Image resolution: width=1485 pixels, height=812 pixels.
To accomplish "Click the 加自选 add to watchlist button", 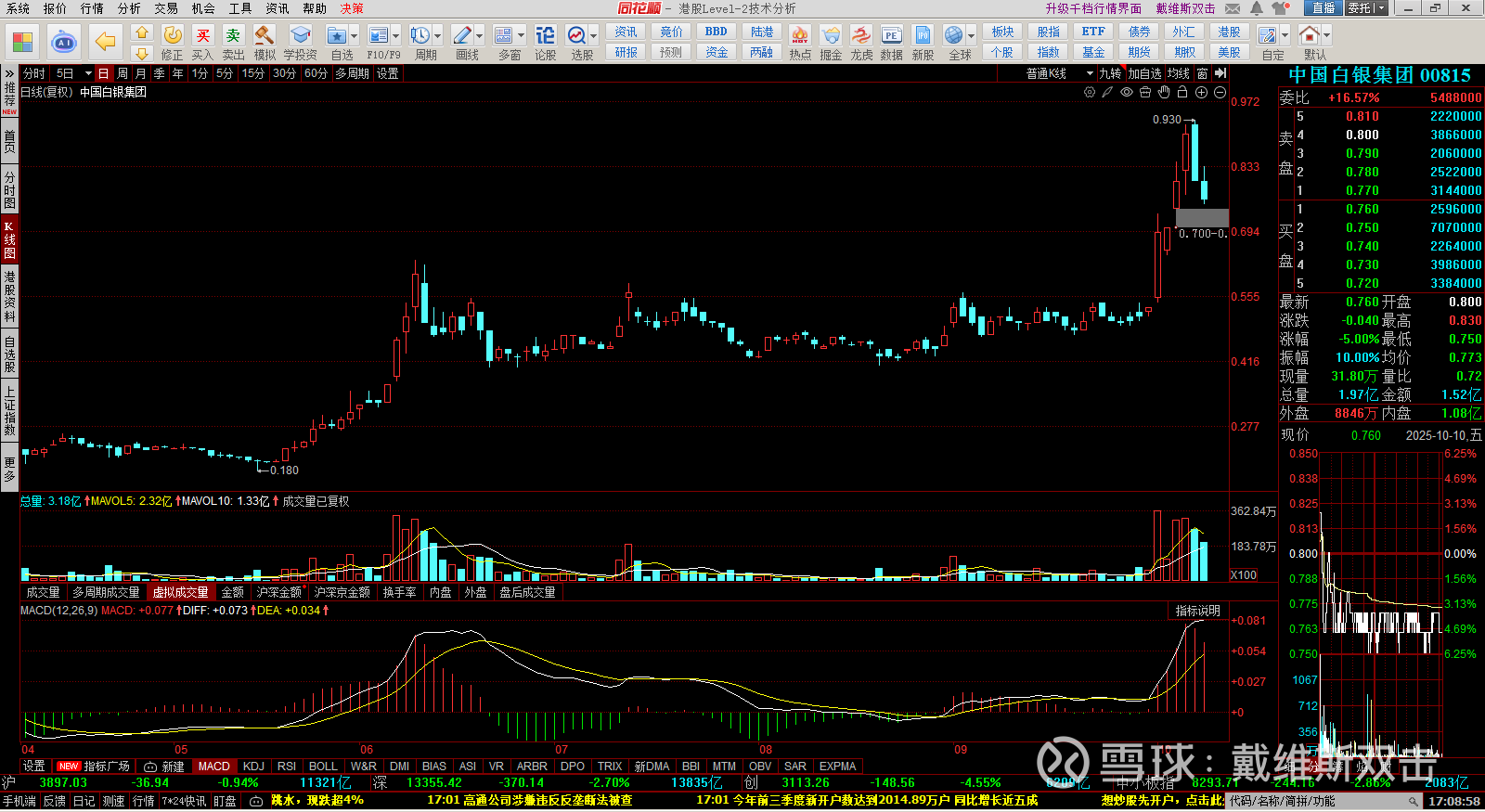I will click(x=1144, y=73).
